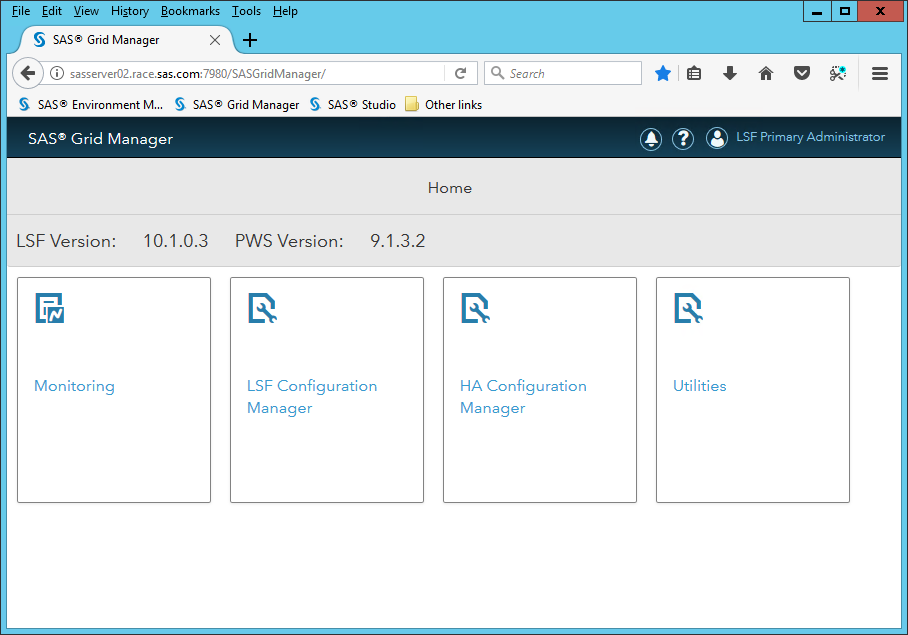Image resolution: width=908 pixels, height=635 pixels.
Task: Open the Help menu
Action: [285, 11]
